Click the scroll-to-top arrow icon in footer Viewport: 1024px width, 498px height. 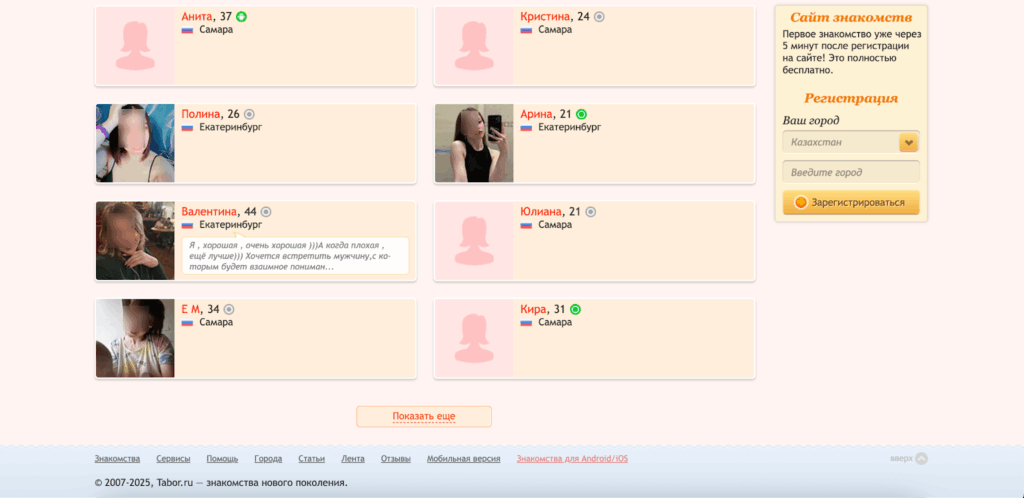tap(921, 459)
